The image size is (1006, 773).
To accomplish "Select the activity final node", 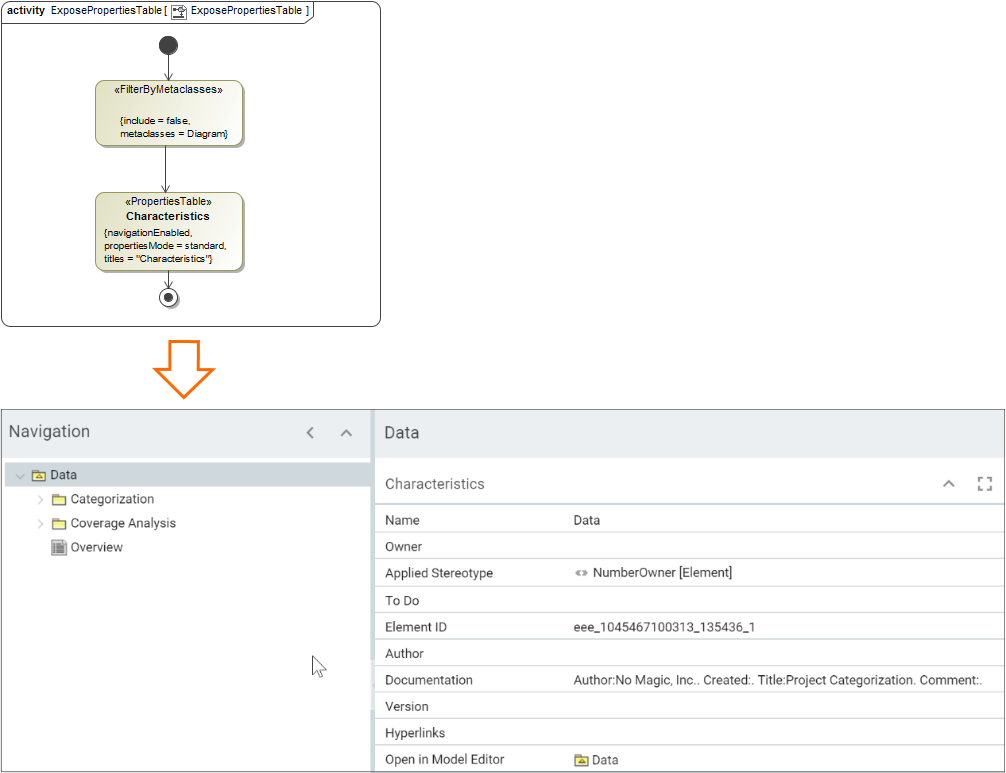I will coord(169,298).
